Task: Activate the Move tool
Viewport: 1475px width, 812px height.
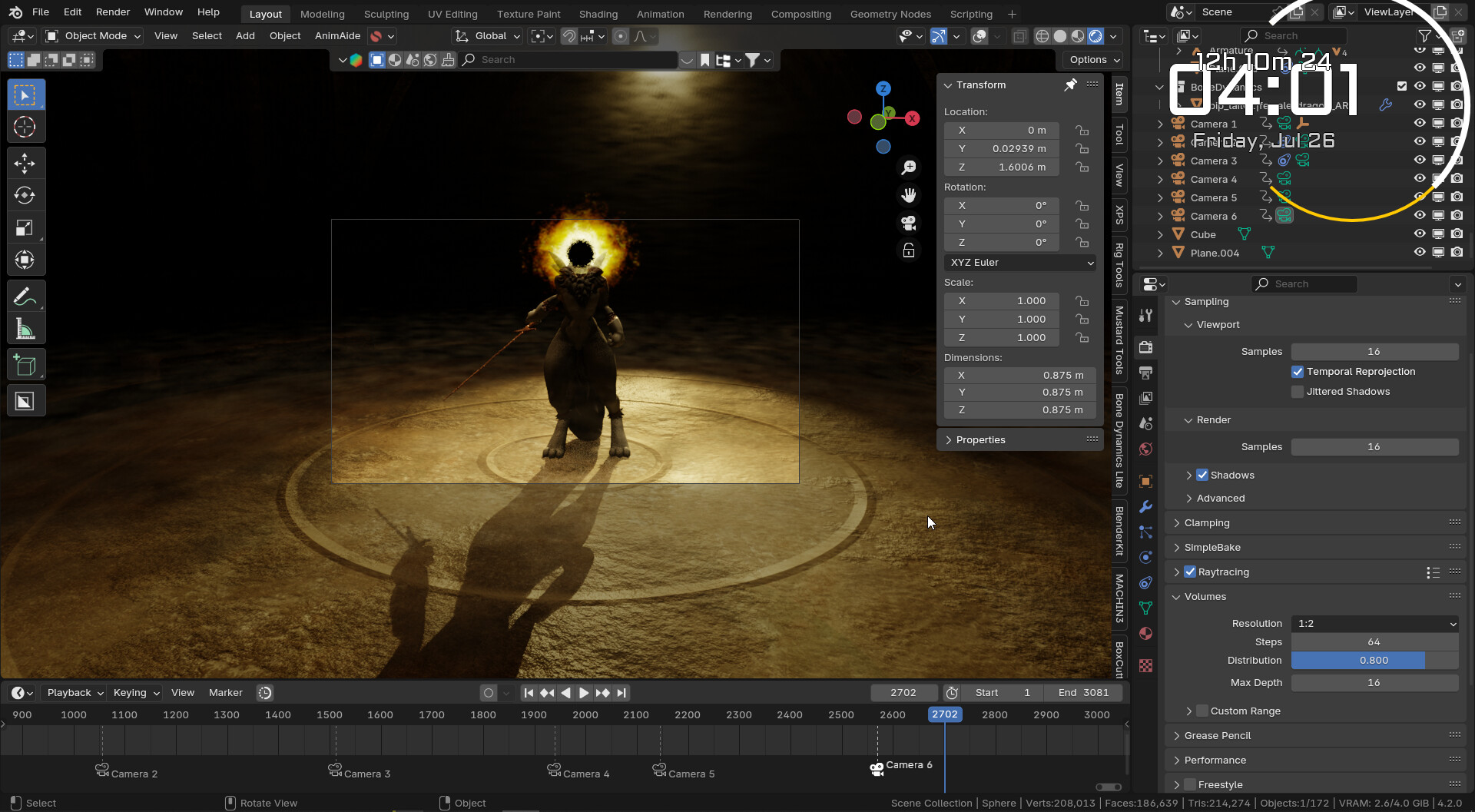Action: [x=25, y=163]
